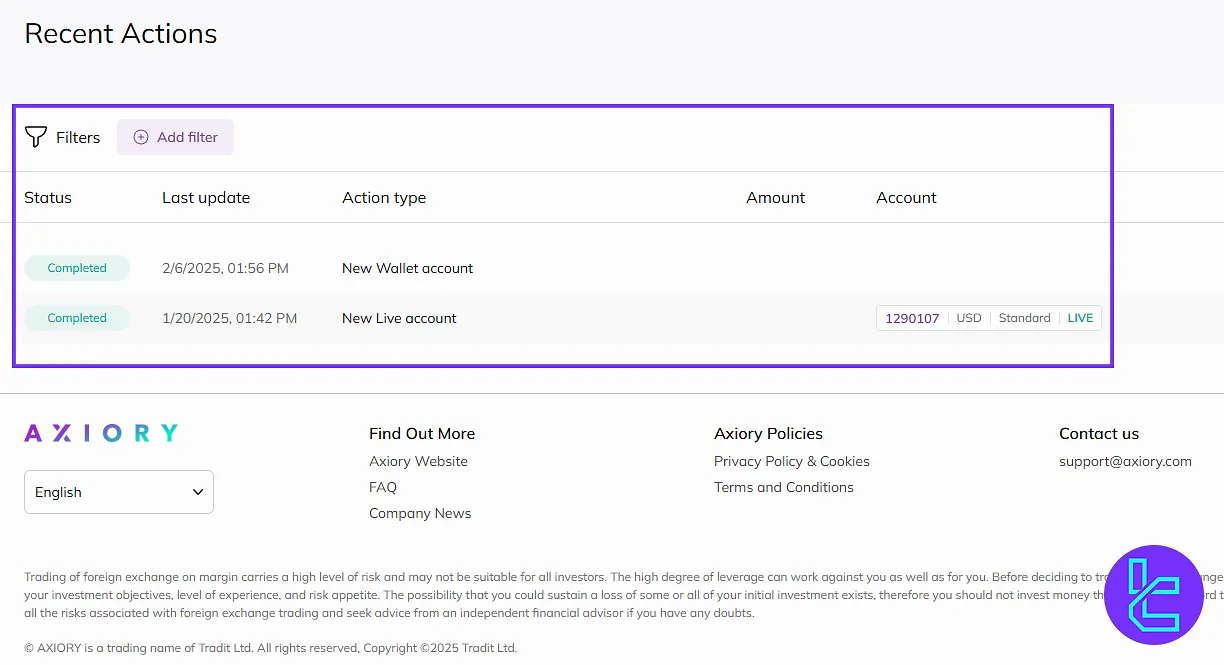Click the Status column header
The height and width of the screenshot is (665, 1224).
[x=48, y=197]
